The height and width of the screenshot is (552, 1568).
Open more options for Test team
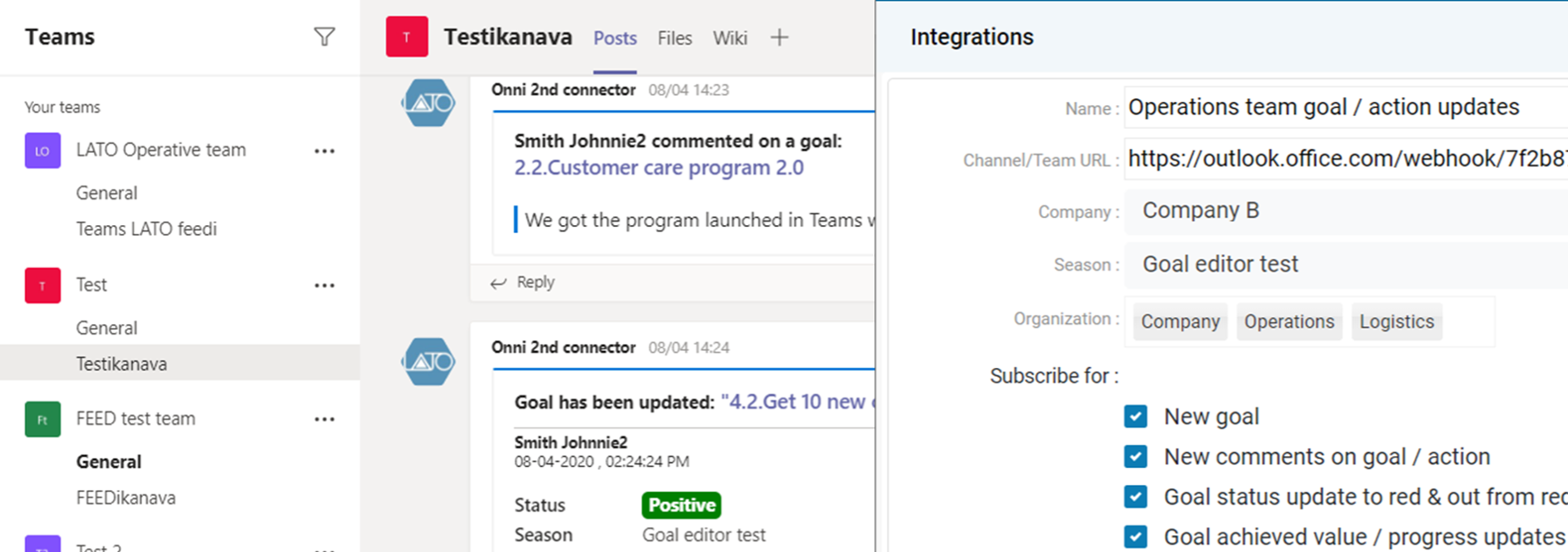coord(325,286)
